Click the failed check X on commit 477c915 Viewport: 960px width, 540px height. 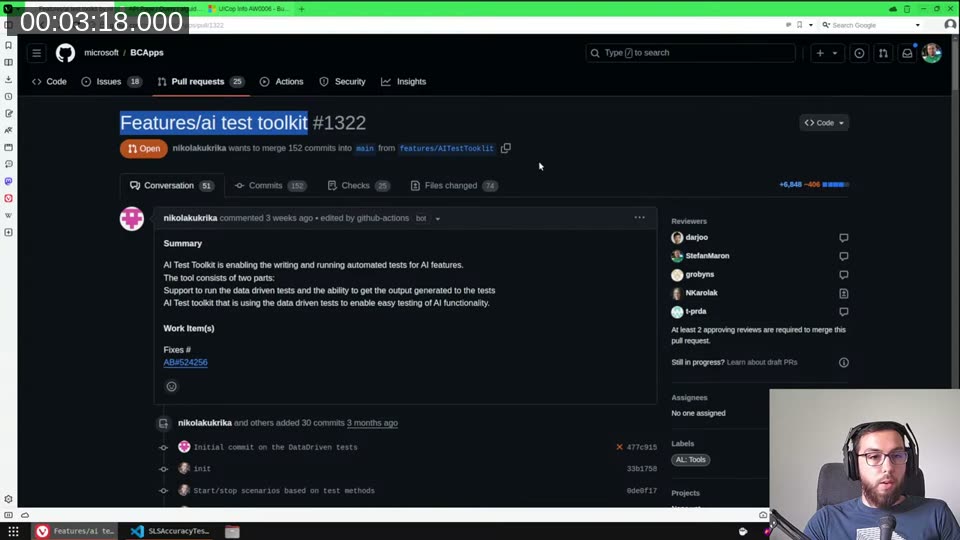coord(619,447)
